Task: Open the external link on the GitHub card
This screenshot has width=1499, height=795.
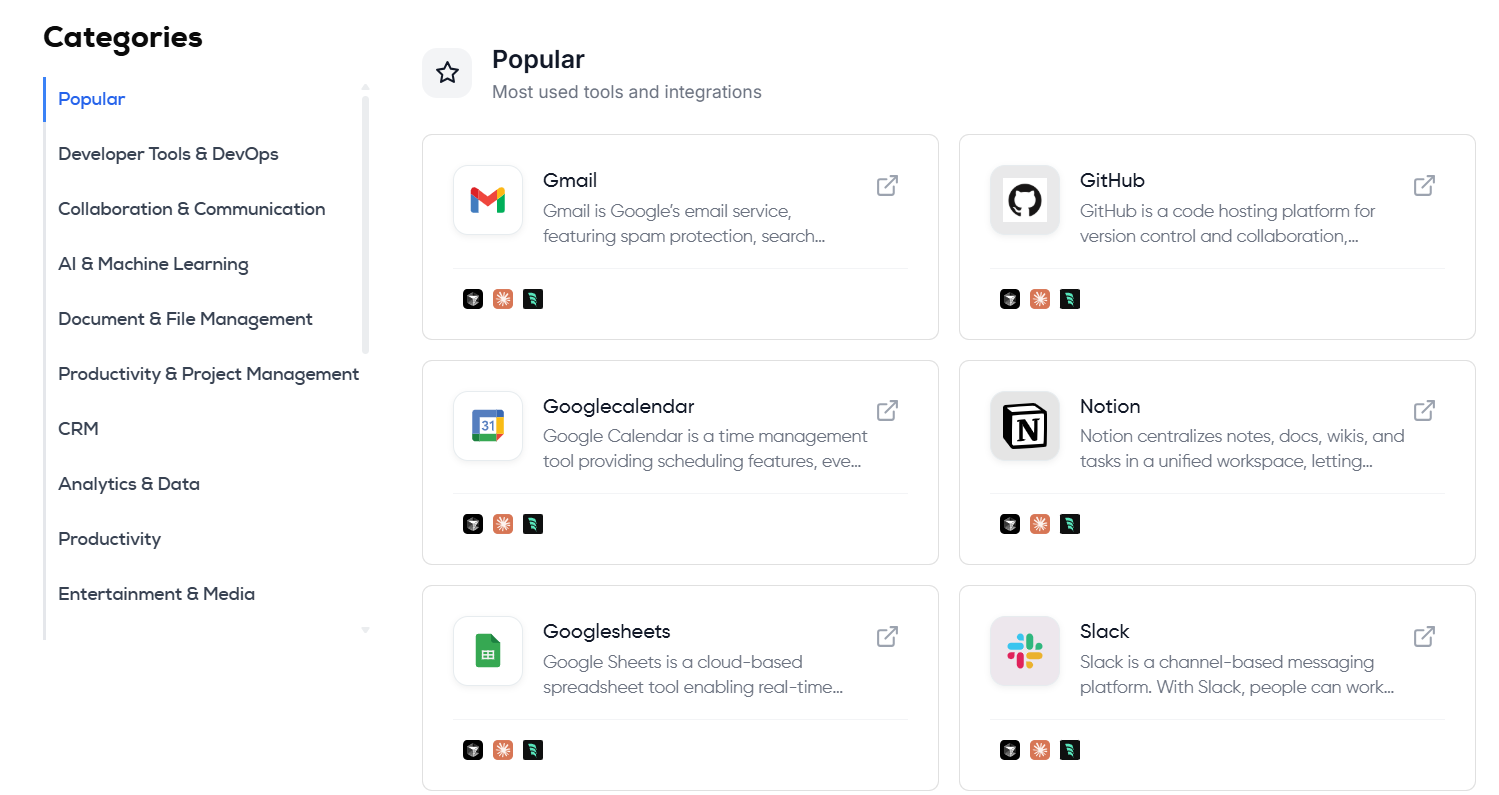Action: click(1424, 186)
